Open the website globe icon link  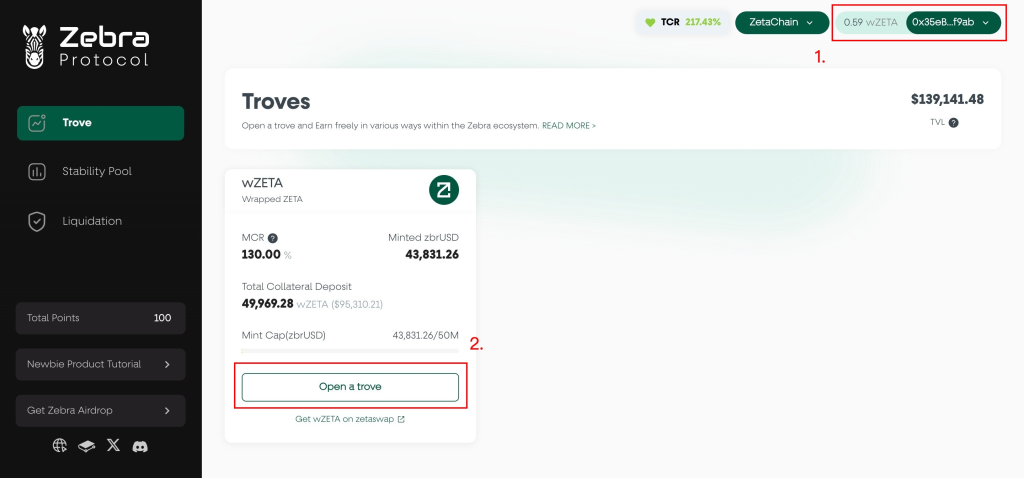pyautogui.click(x=60, y=445)
